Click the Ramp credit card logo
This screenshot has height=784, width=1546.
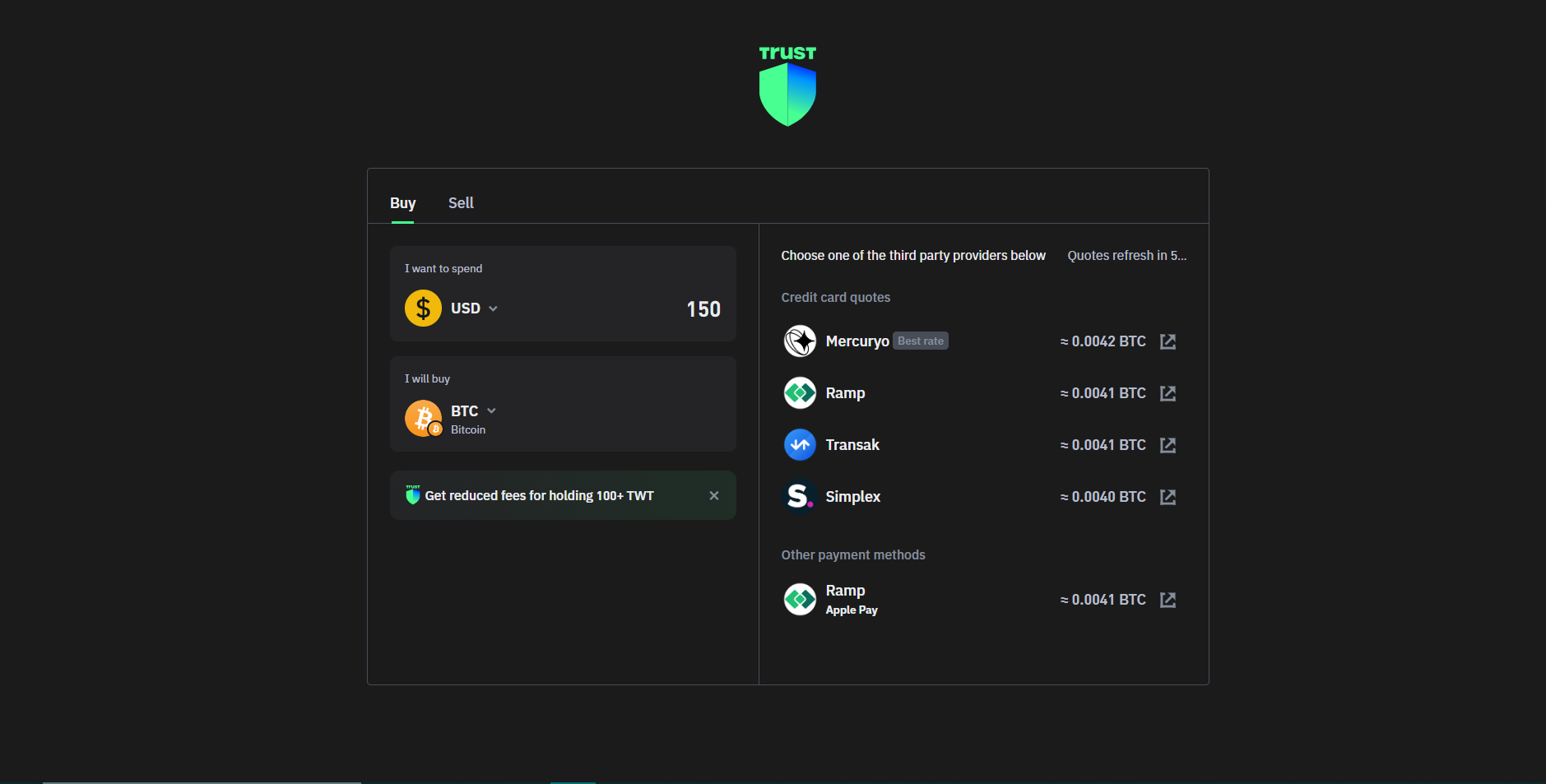click(800, 392)
